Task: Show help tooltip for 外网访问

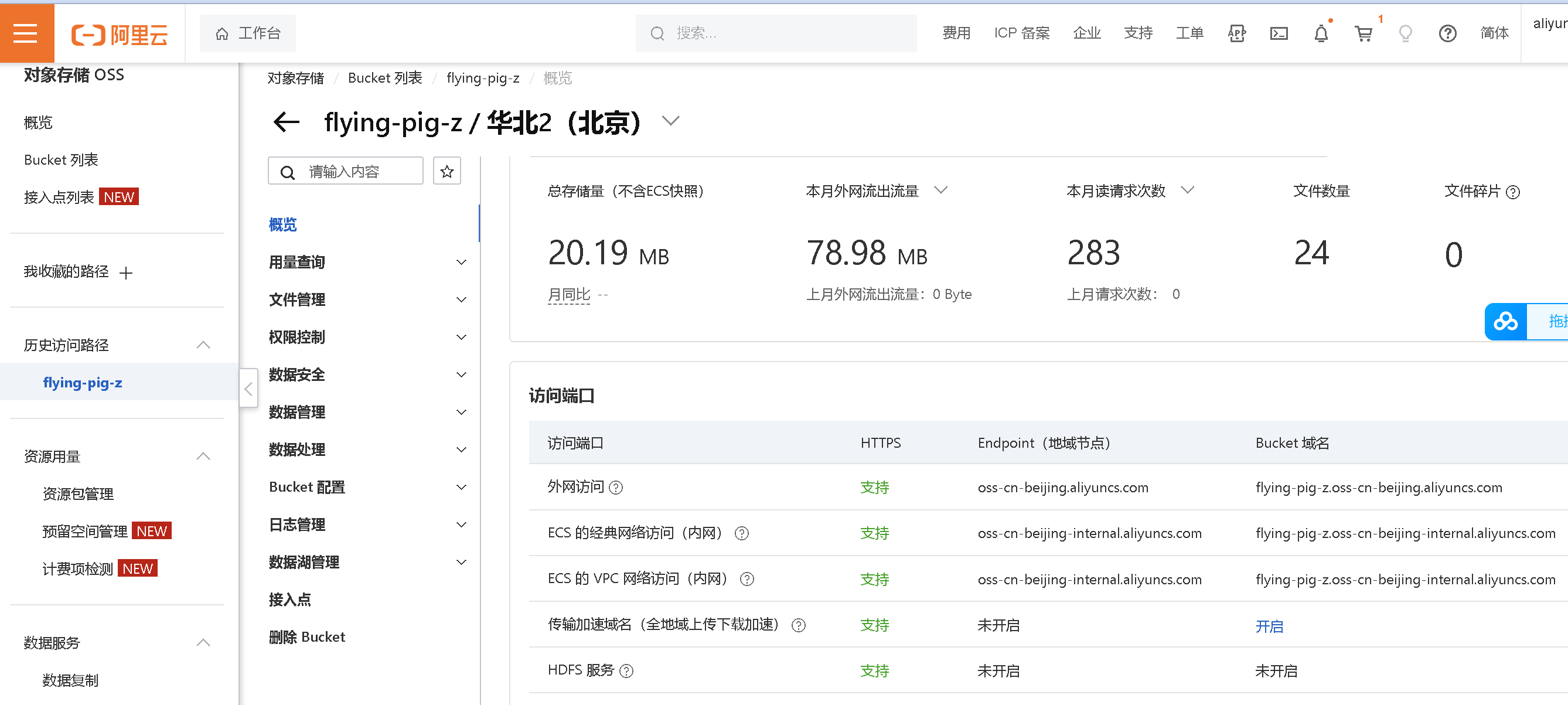Action: [616, 488]
